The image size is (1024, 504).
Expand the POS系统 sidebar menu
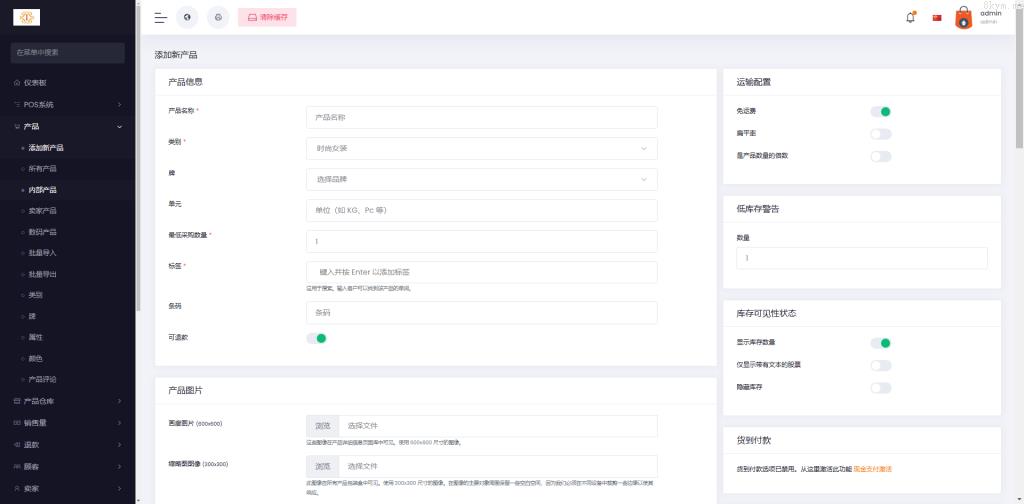tap(68, 104)
